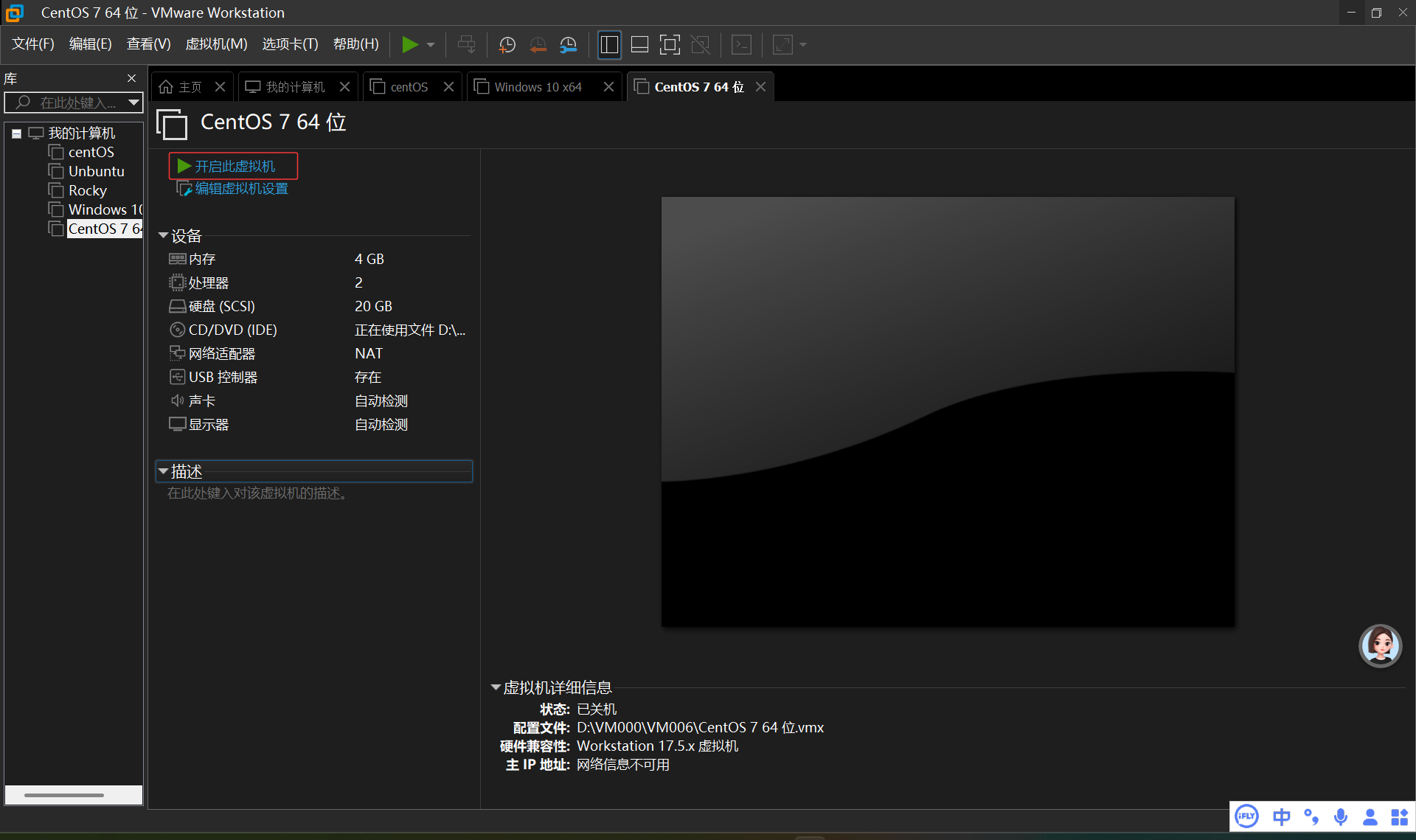The width and height of the screenshot is (1416, 840).
Task: Toggle the 中 Chinese input mode
Action: (x=1282, y=816)
